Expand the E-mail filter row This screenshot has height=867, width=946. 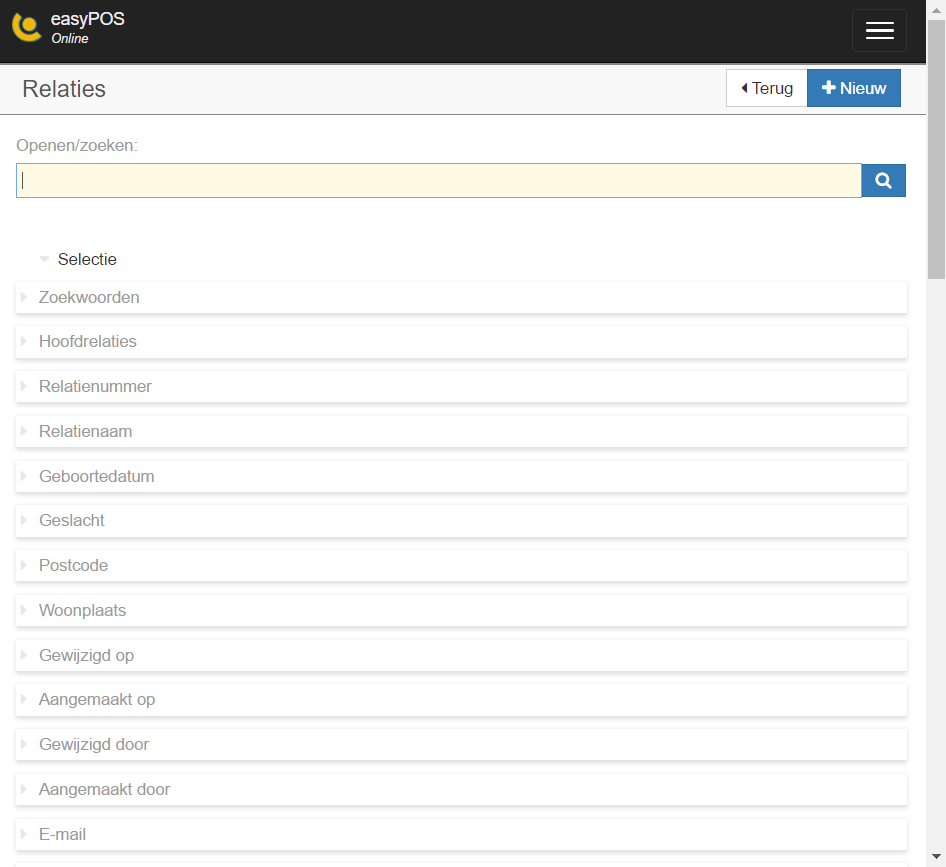click(x=462, y=834)
